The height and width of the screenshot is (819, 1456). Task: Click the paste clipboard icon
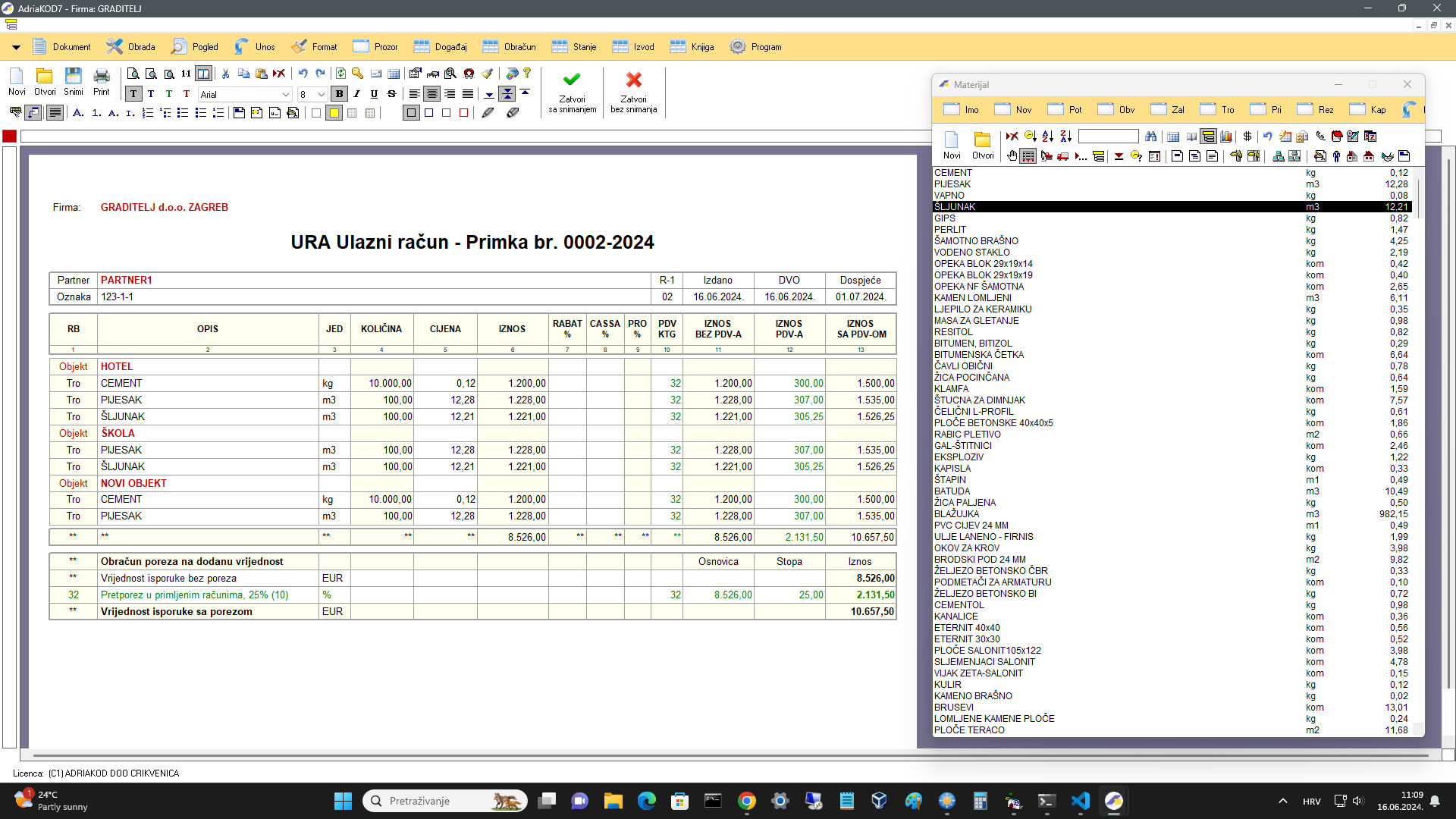click(x=262, y=74)
